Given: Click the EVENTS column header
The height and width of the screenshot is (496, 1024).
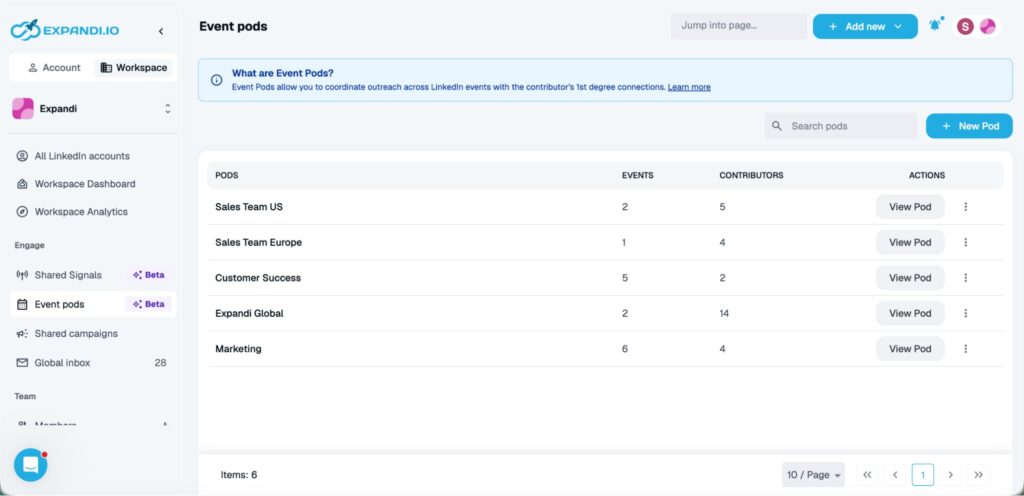Looking at the screenshot, I should click(x=637, y=176).
